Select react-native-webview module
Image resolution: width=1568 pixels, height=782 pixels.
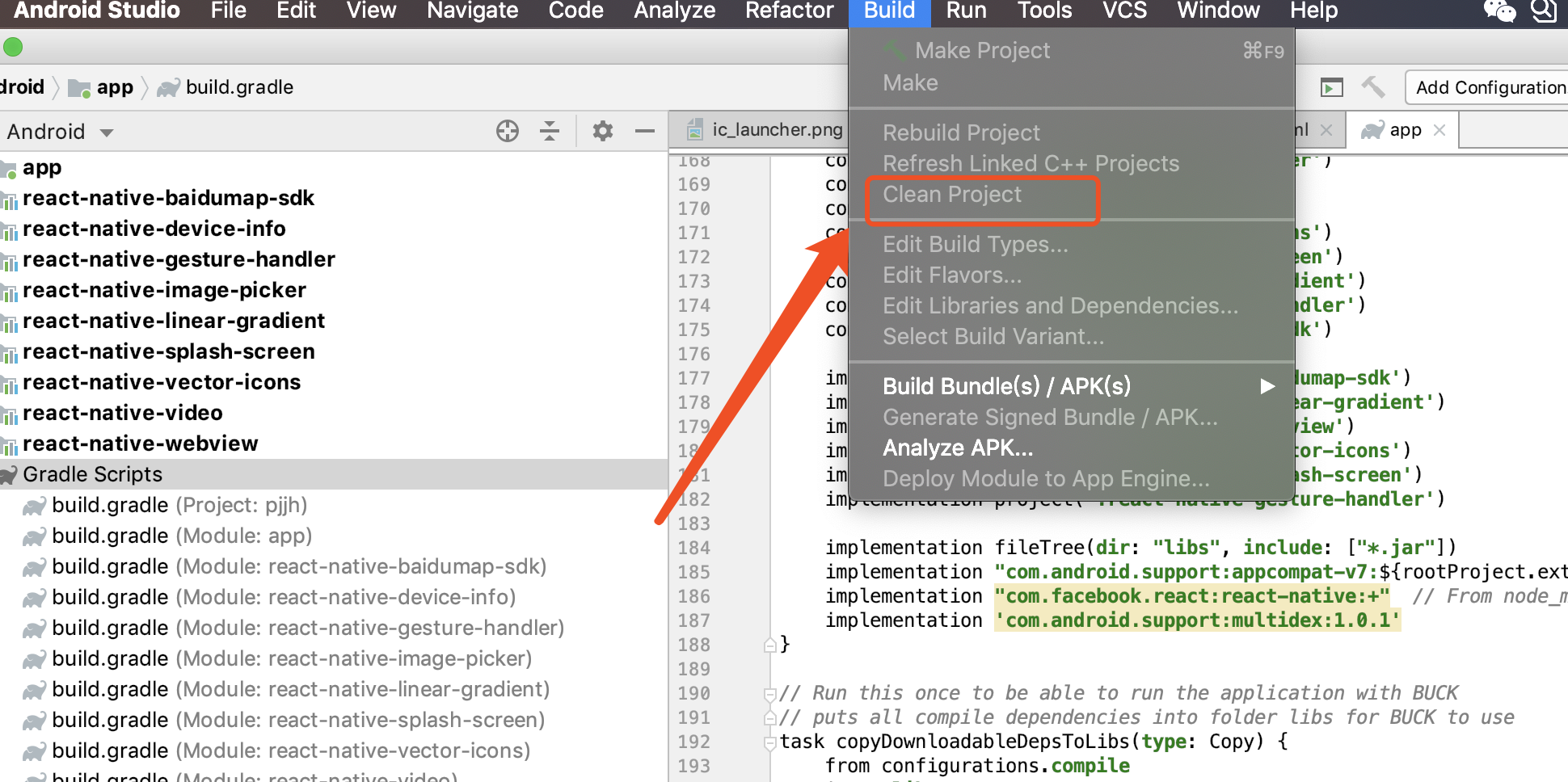(x=141, y=444)
